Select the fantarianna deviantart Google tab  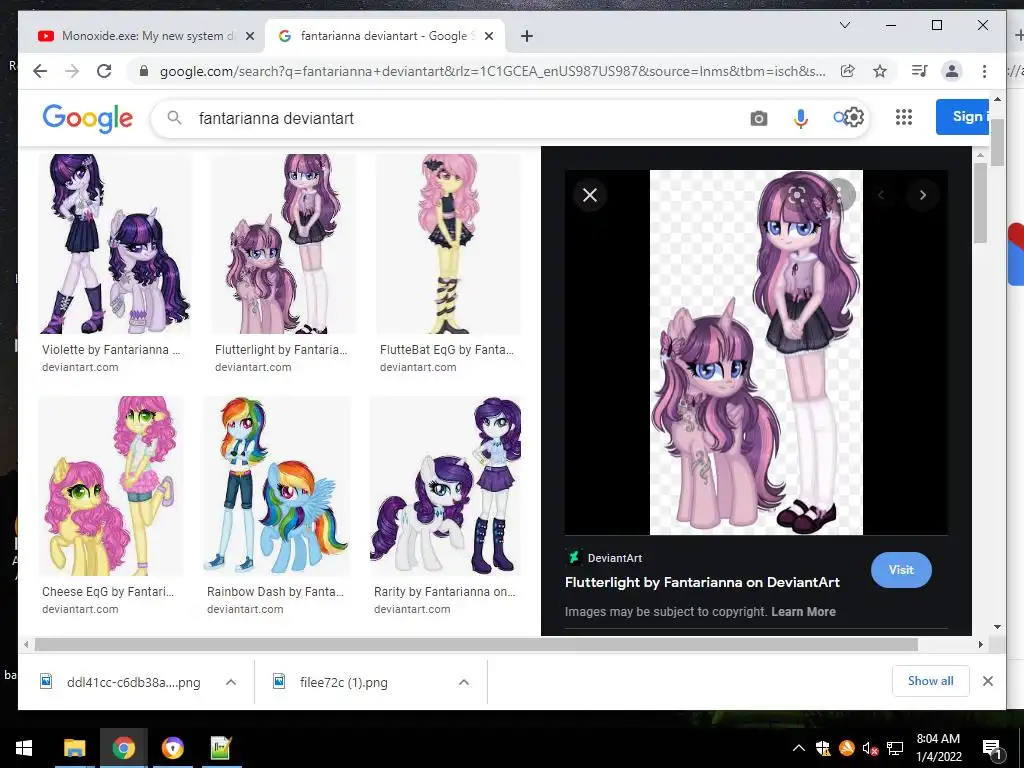385,36
